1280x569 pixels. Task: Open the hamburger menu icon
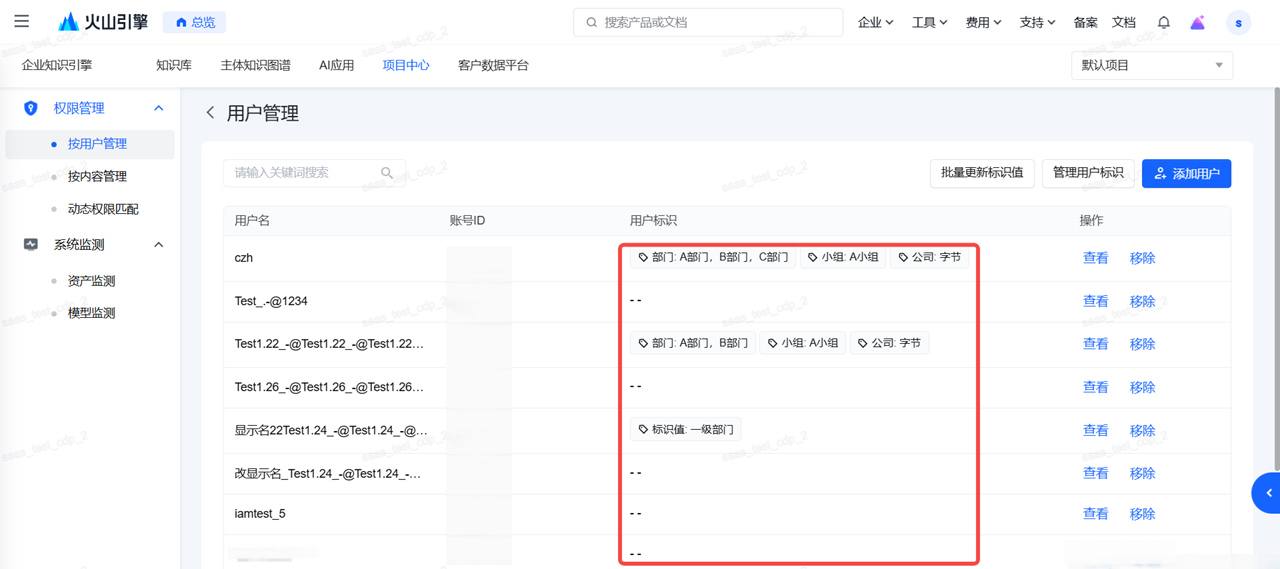click(x=21, y=21)
